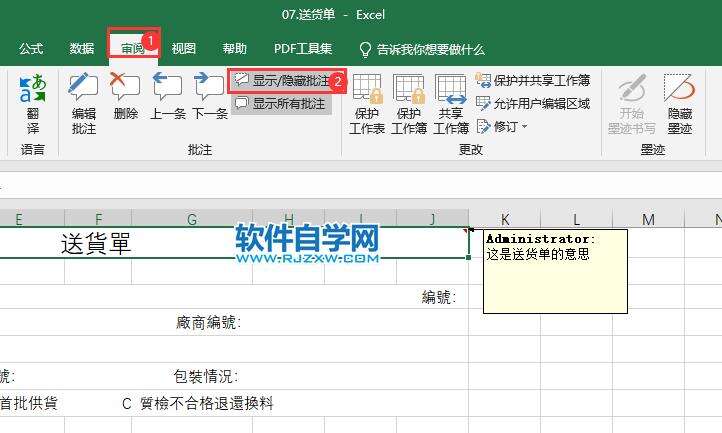Open the Translate (翻译) tool

33,104
